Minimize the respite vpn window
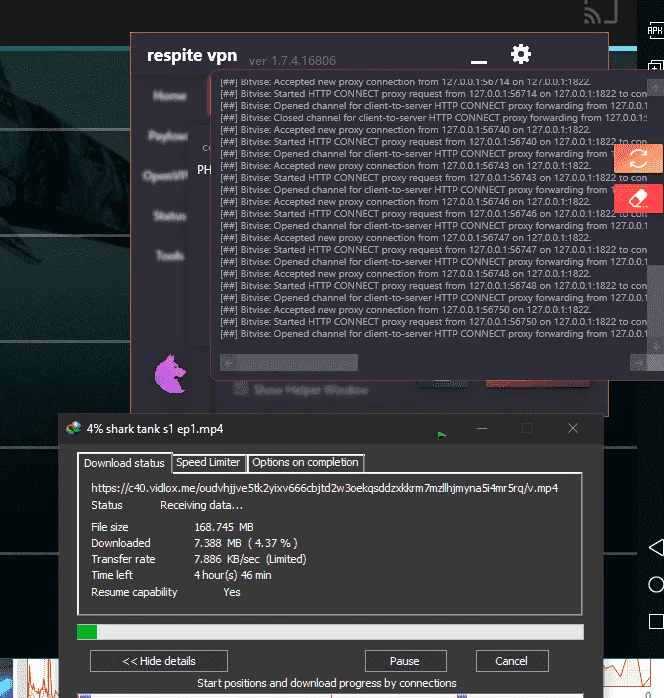 coord(479,62)
